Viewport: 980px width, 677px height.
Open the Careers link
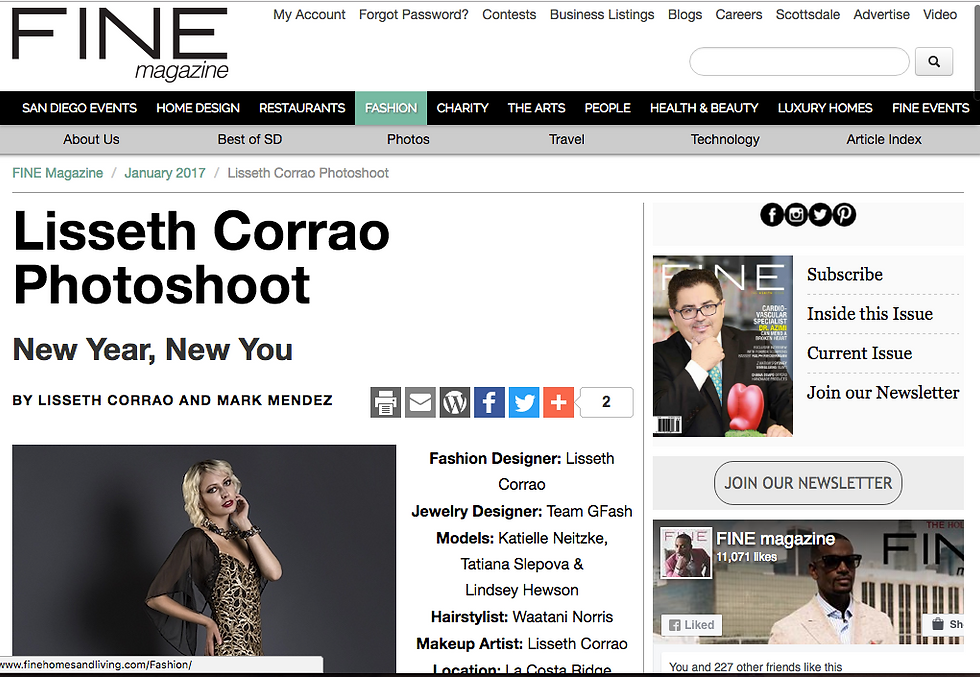[x=739, y=14]
